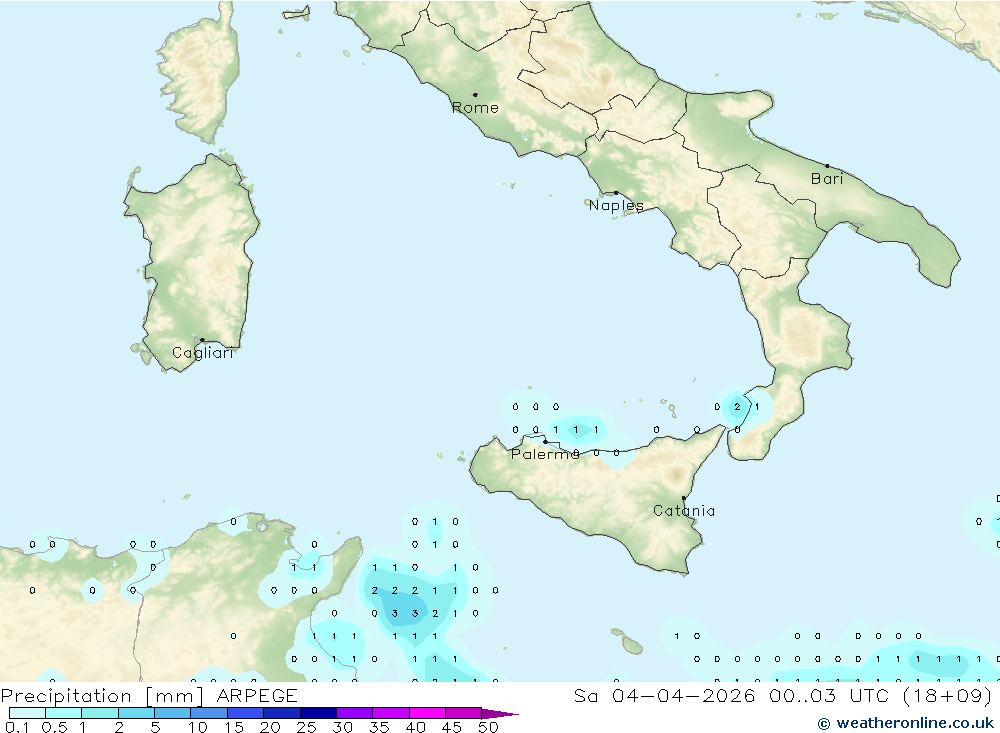
Task: Click the Palermo city label
Action: (545, 454)
